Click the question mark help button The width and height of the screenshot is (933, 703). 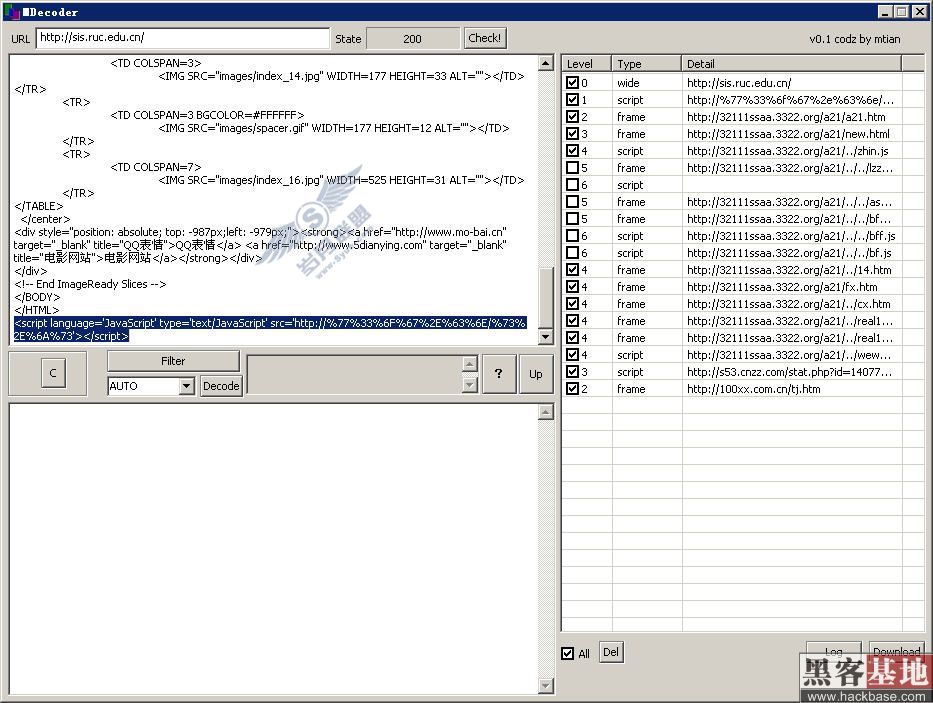pyautogui.click(x=499, y=374)
